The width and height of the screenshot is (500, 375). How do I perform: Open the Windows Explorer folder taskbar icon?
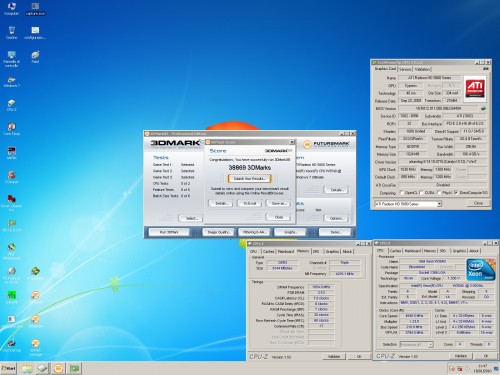27,368
